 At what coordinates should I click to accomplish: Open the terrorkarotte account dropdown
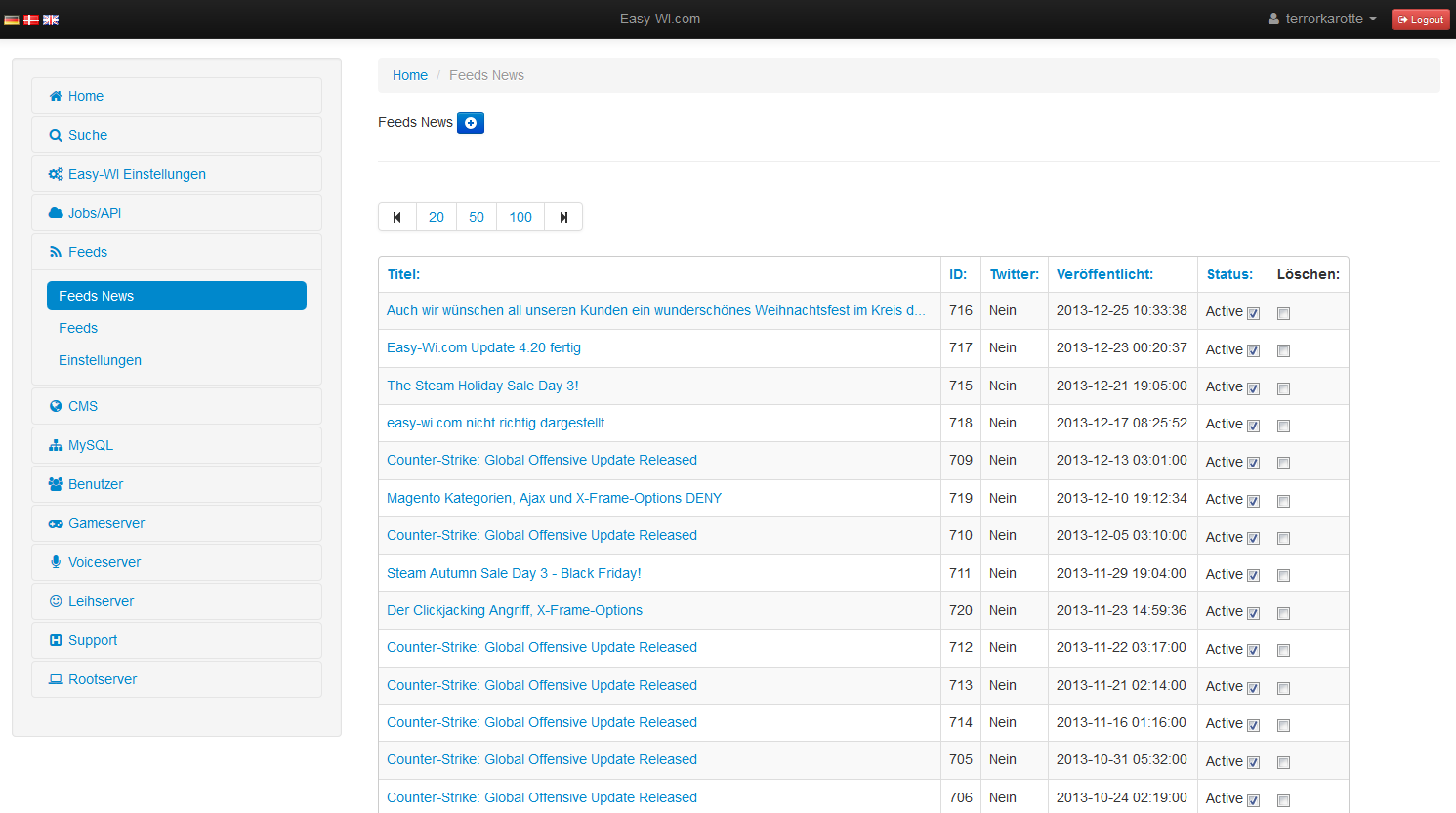tap(1320, 18)
